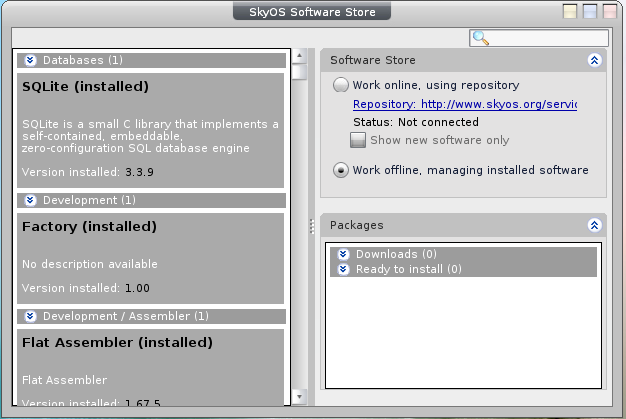Open the Repository skyos.org link
The image size is (626, 419).
tap(465, 105)
